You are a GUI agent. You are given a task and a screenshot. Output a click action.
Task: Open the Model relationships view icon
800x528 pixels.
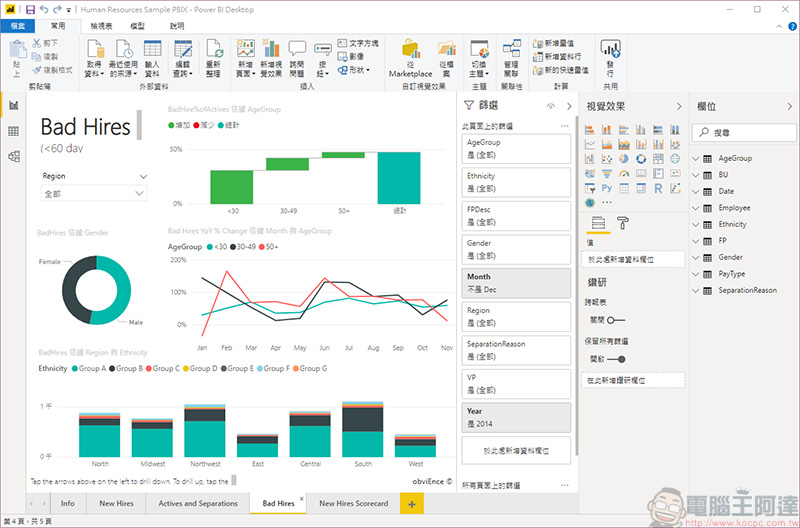[14, 156]
